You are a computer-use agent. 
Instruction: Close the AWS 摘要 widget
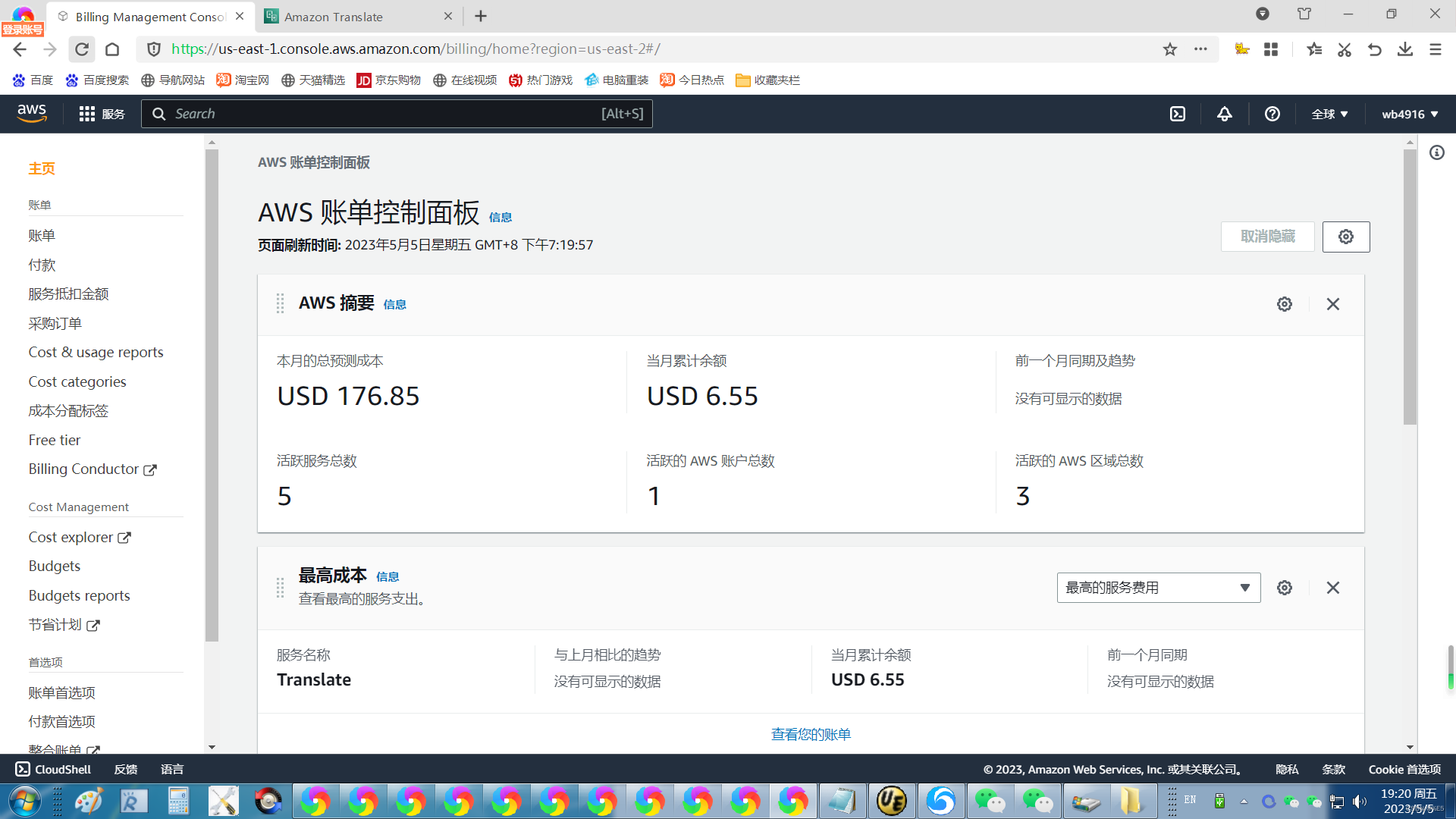1332,304
